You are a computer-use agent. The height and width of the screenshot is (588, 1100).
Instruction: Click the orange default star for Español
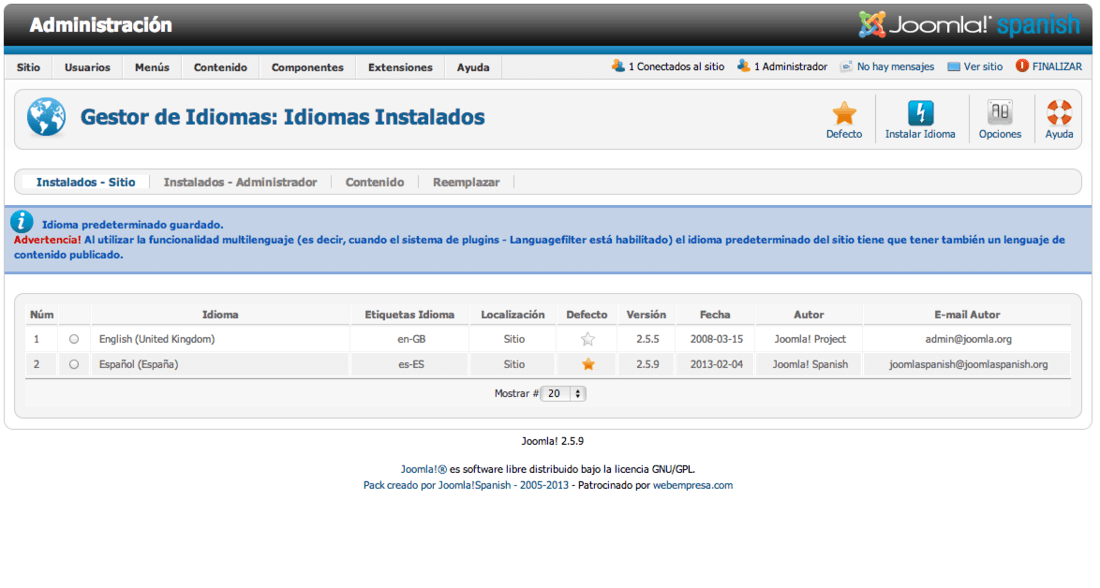pos(588,364)
